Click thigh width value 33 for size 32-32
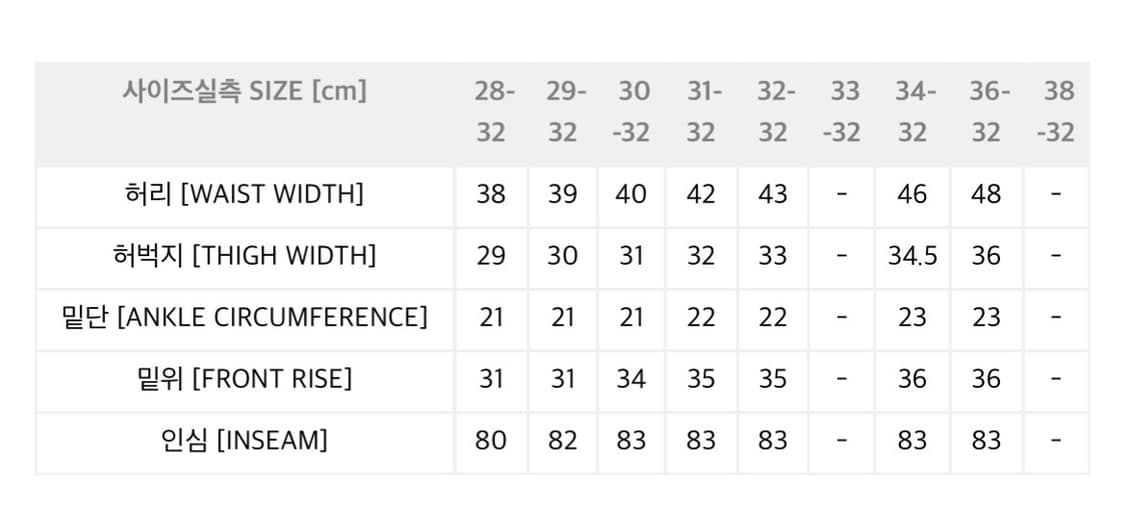This screenshot has width=1125, height=513. click(772, 256)
